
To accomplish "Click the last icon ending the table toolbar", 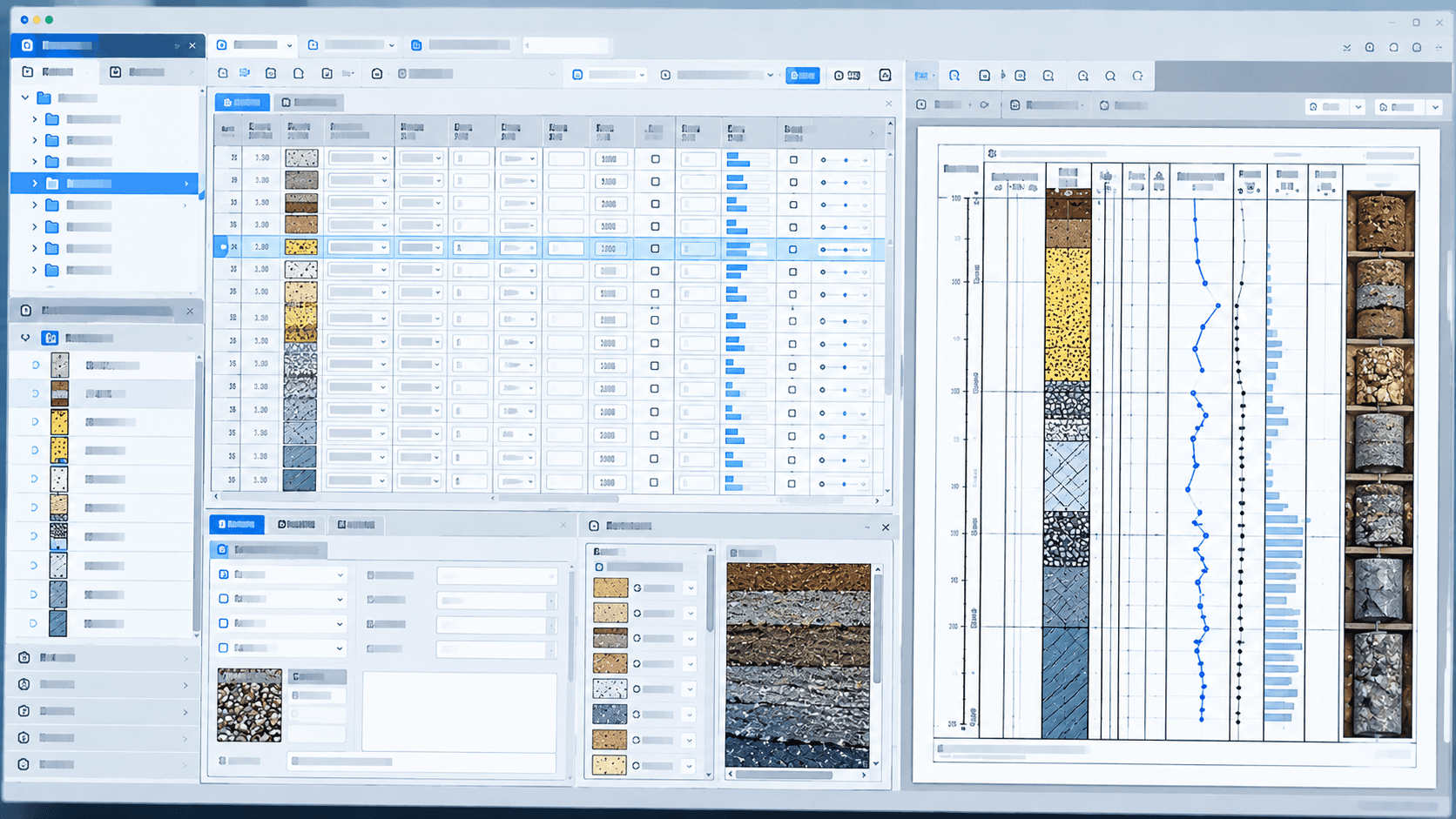I will click(x=885, y=76).
